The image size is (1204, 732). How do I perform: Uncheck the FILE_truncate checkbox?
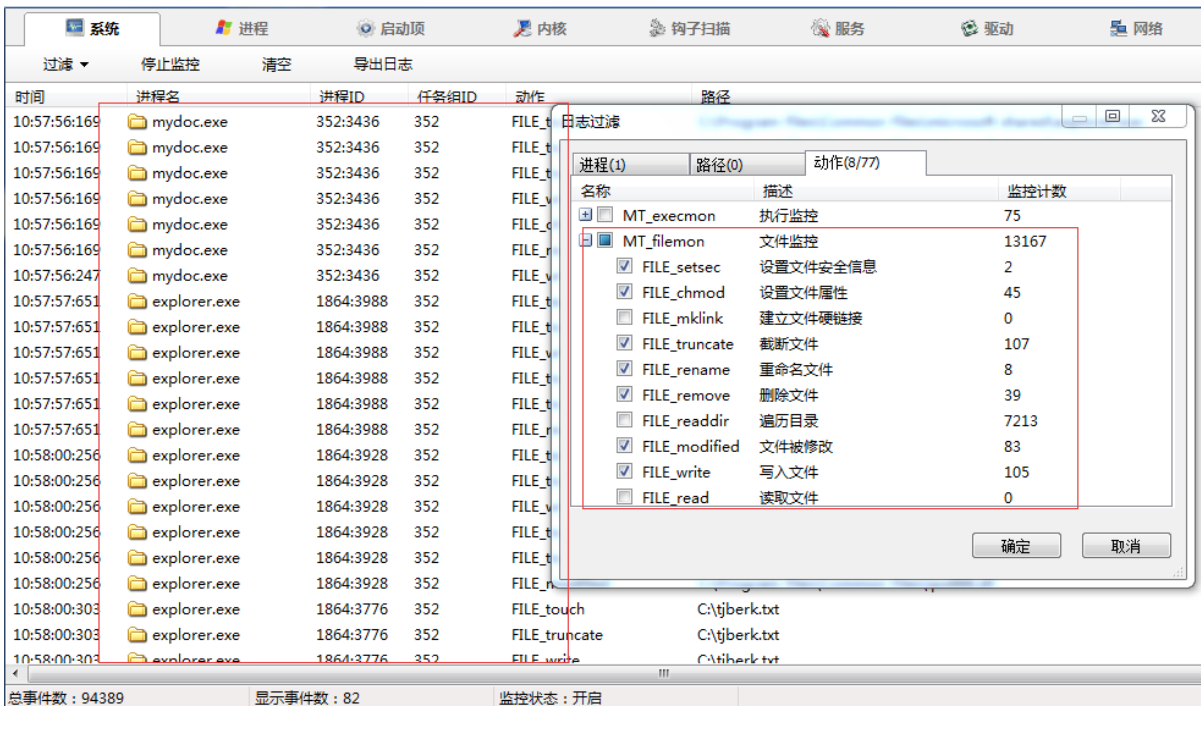click(624, 344)
